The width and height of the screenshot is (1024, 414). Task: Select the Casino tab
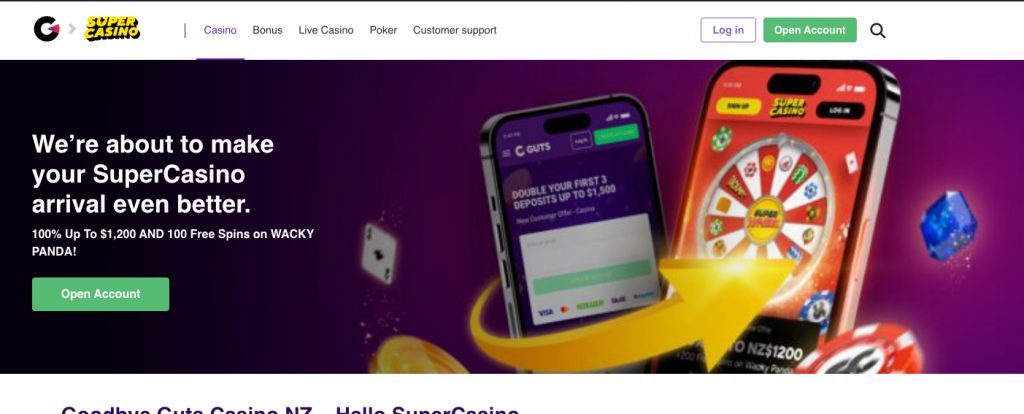[220, 30]
